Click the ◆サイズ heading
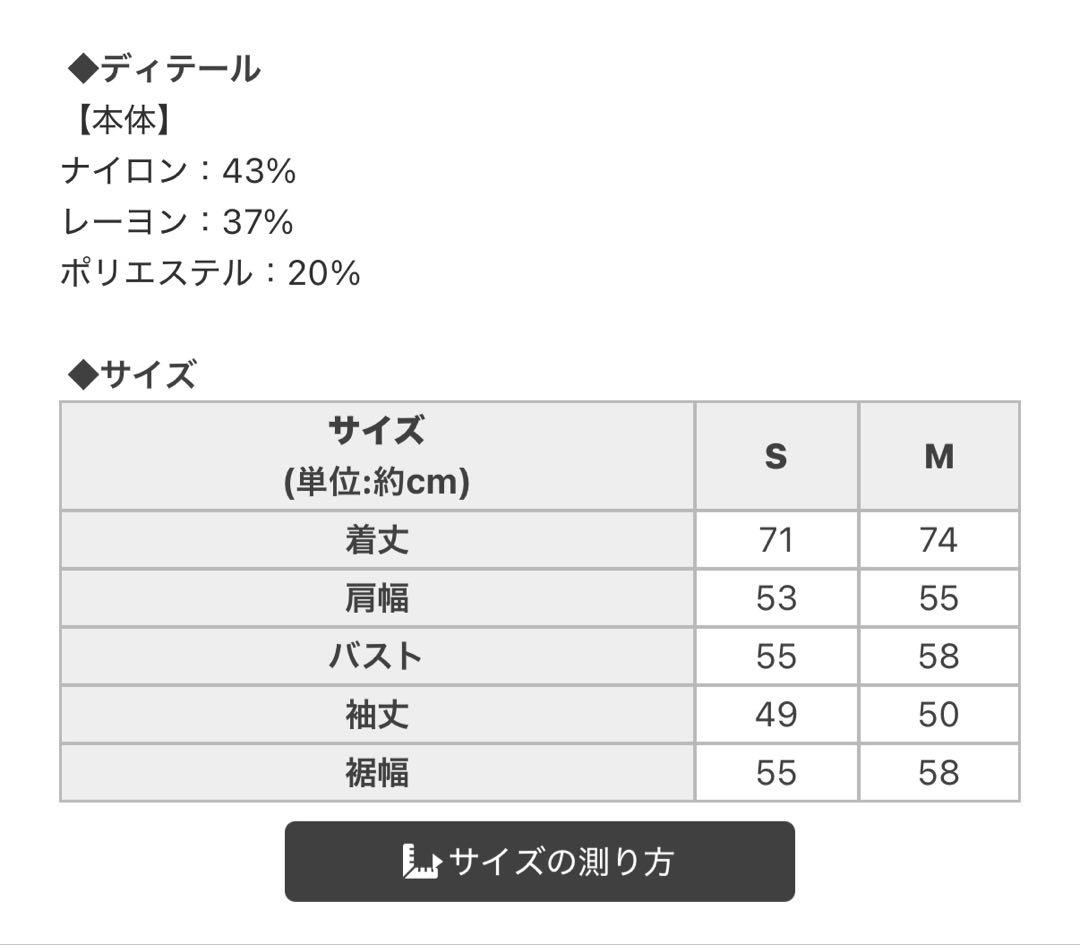Image resolution: width=1080 pixels, height=945 pixels. click(x=132, y=375)
